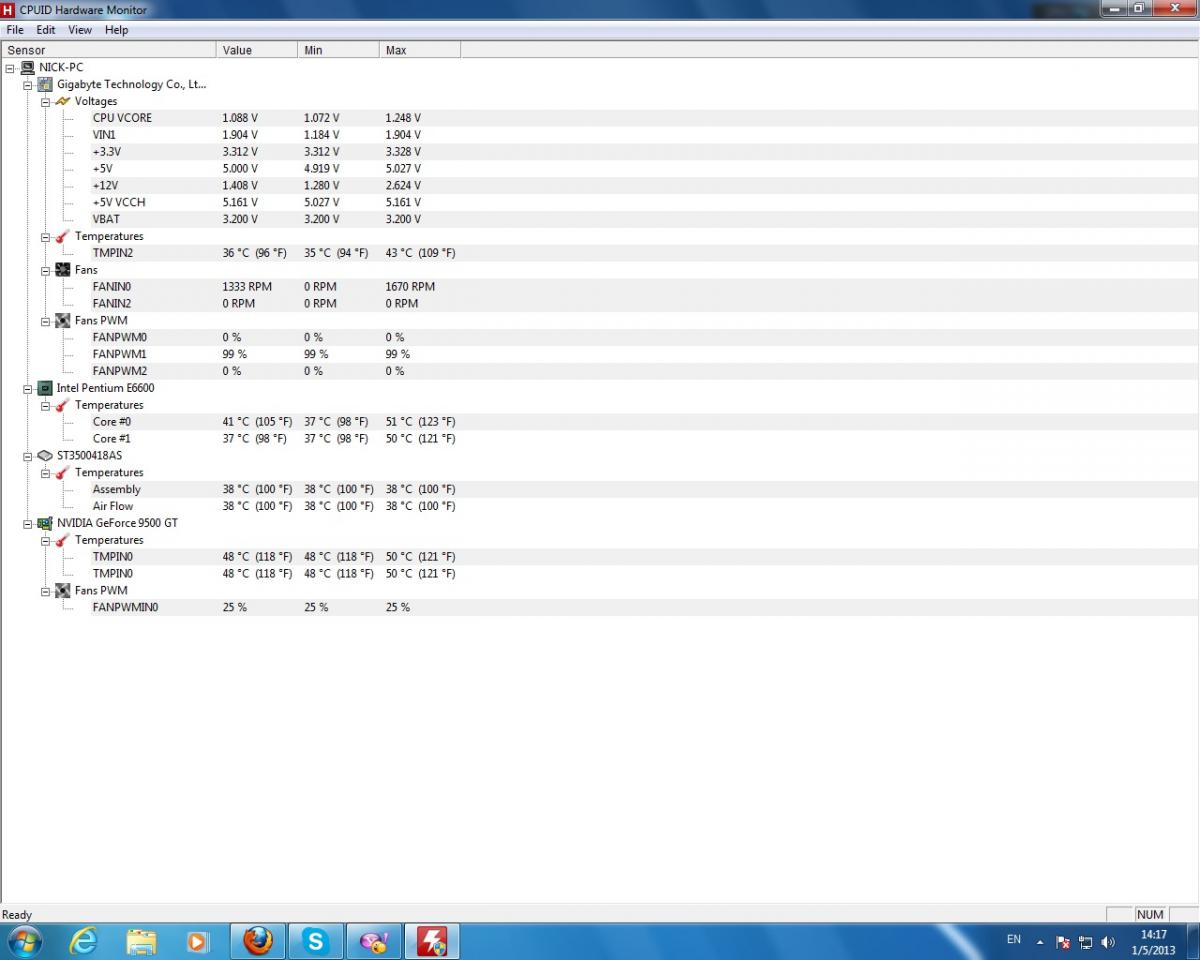Open the Edit menu
The width and height of the screenshot is (1200, 960).
coord(46,30)
